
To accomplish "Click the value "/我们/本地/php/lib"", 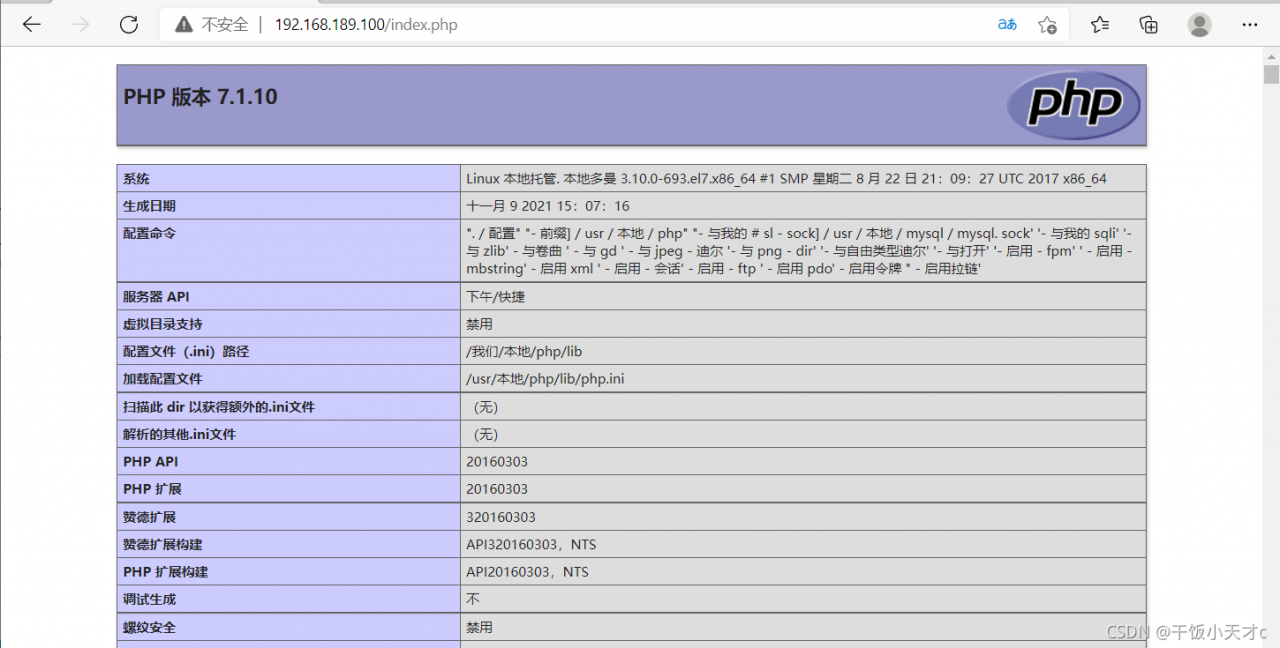I will click(x=524, y=352).
